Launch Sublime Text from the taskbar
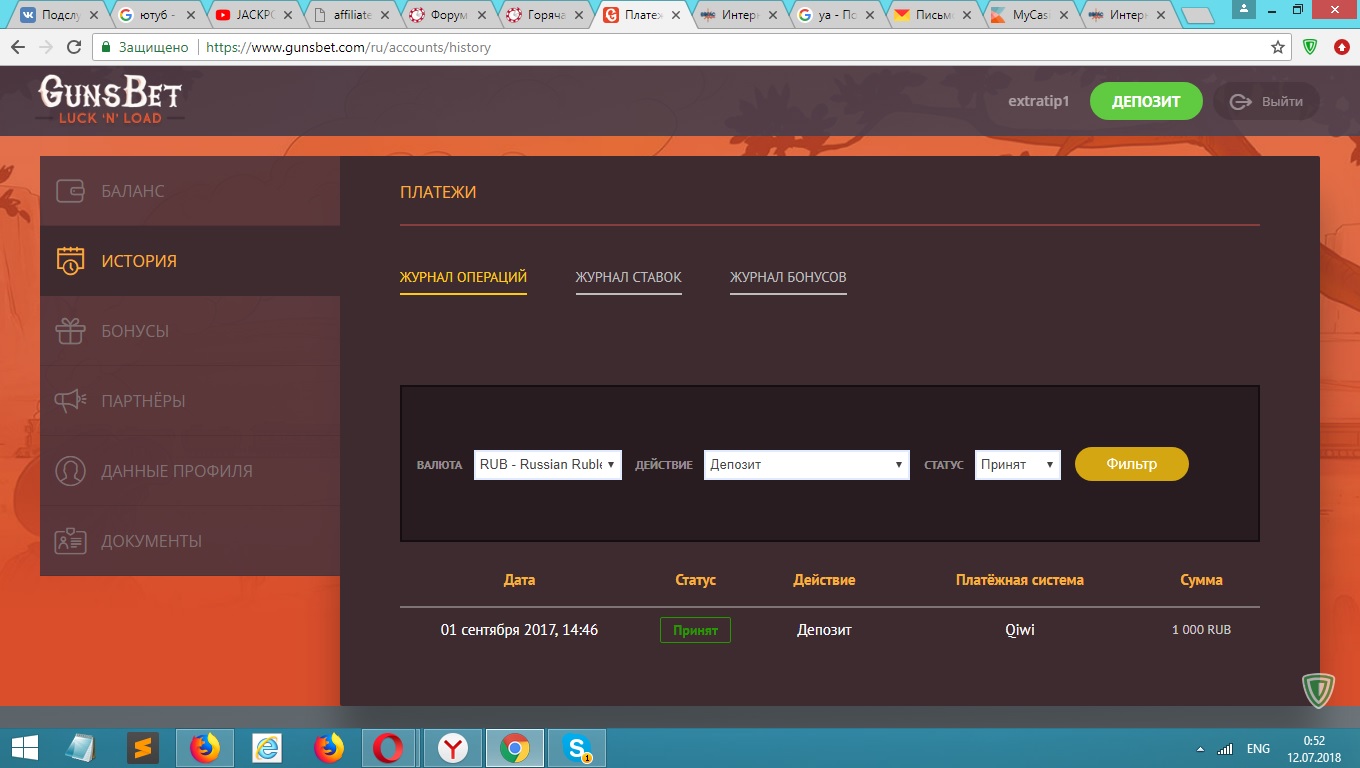1360x768 pixels. click(x=142, y=748)
